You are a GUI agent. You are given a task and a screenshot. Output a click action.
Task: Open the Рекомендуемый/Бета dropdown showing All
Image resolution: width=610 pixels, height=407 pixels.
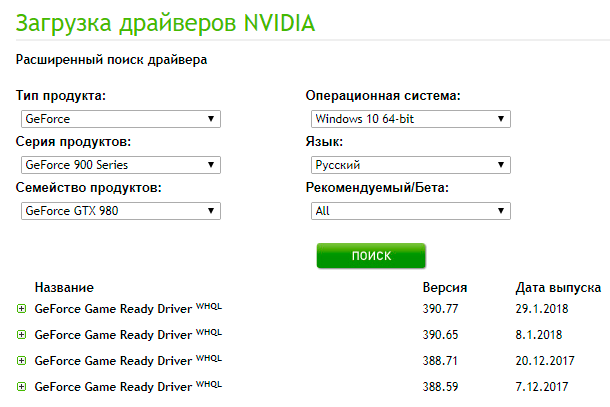(x=411, y=211)
